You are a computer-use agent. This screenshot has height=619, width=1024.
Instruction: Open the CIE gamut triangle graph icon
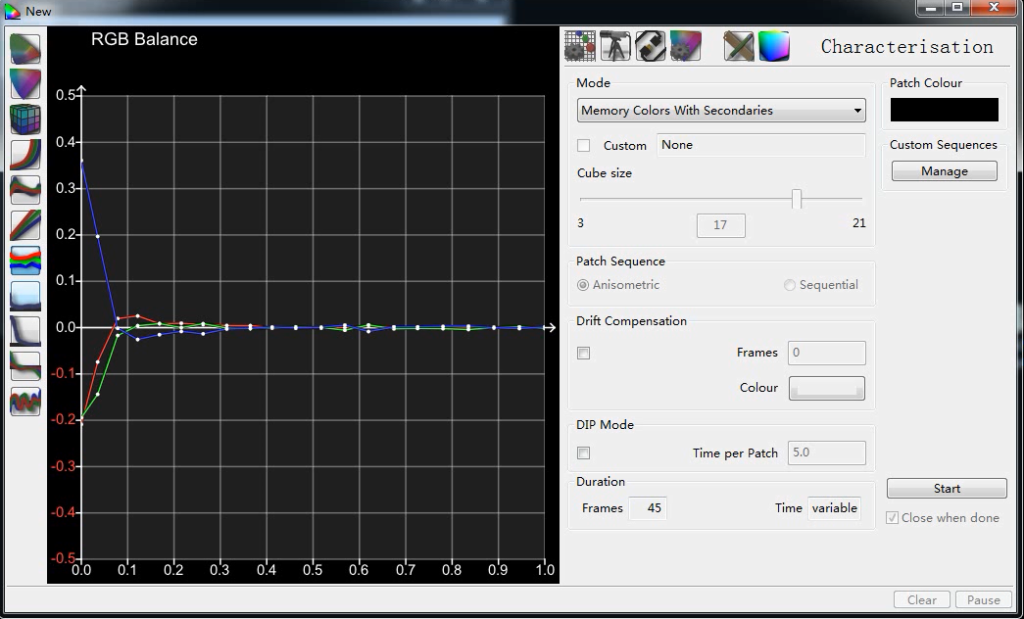(25, 84)
